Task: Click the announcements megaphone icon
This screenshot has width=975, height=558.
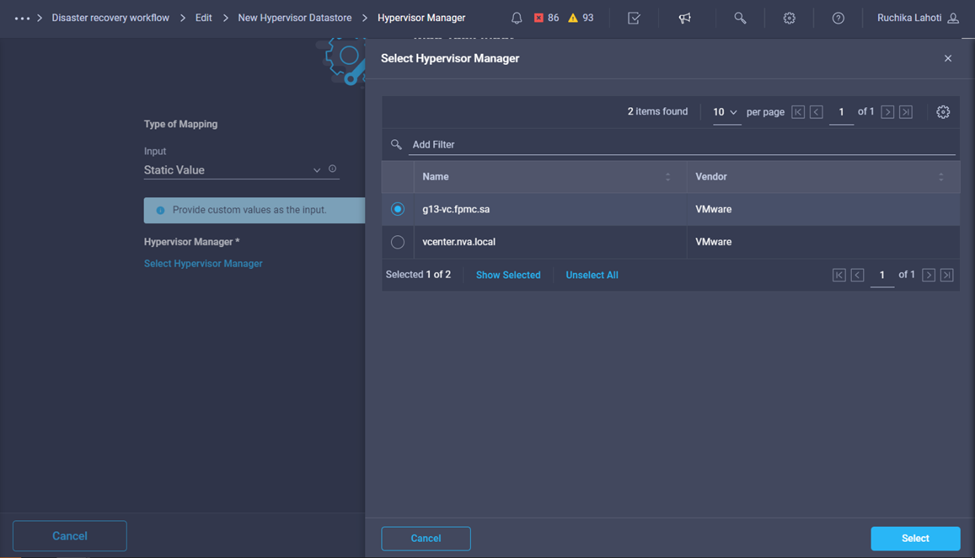Action: pyautogui.click(x=685, y=18)
